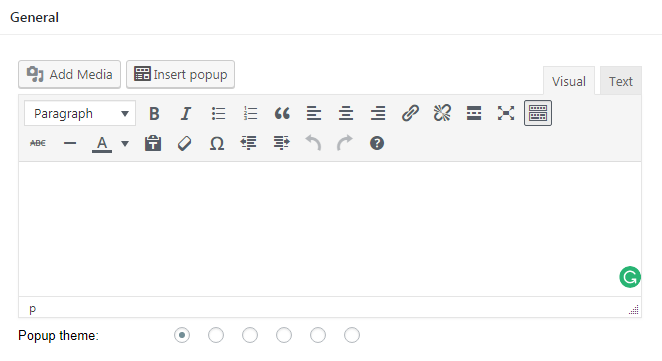
Task: Switch to the Text editor tab
Action: click(x=621, y=81)
